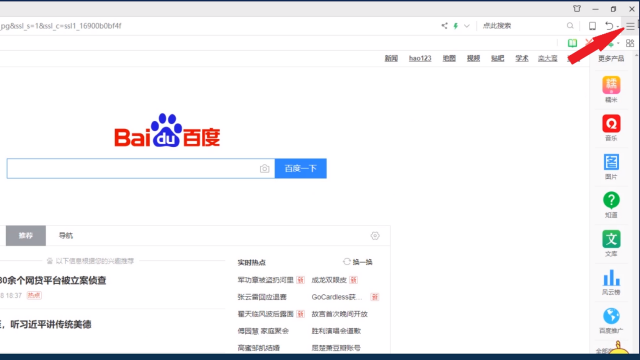
Task: Click the Baidu logo
Action: pos(167,130)
